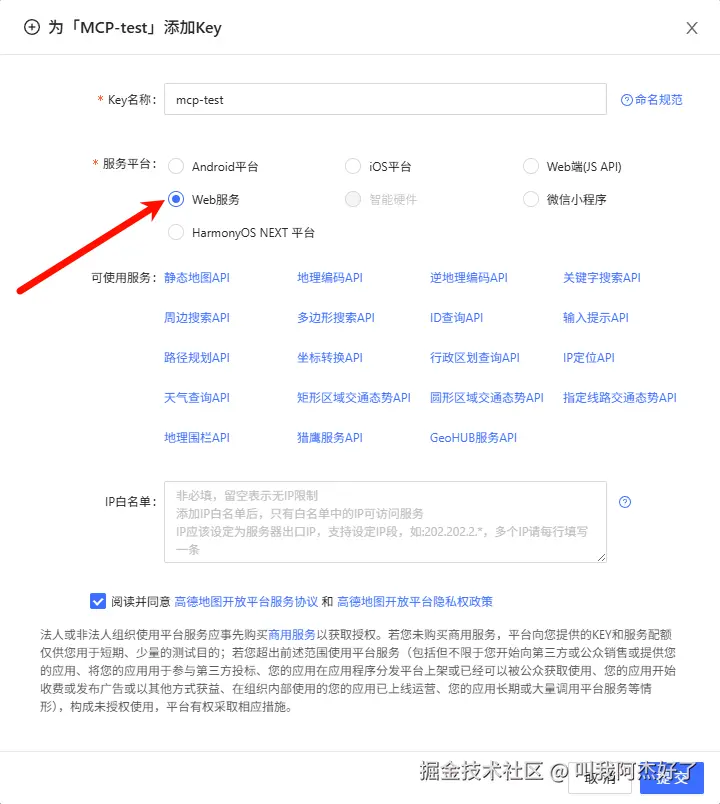Open 高德地图开放平台服务协议 link
This screenshot has height=804, width=720.
point(246,601)
